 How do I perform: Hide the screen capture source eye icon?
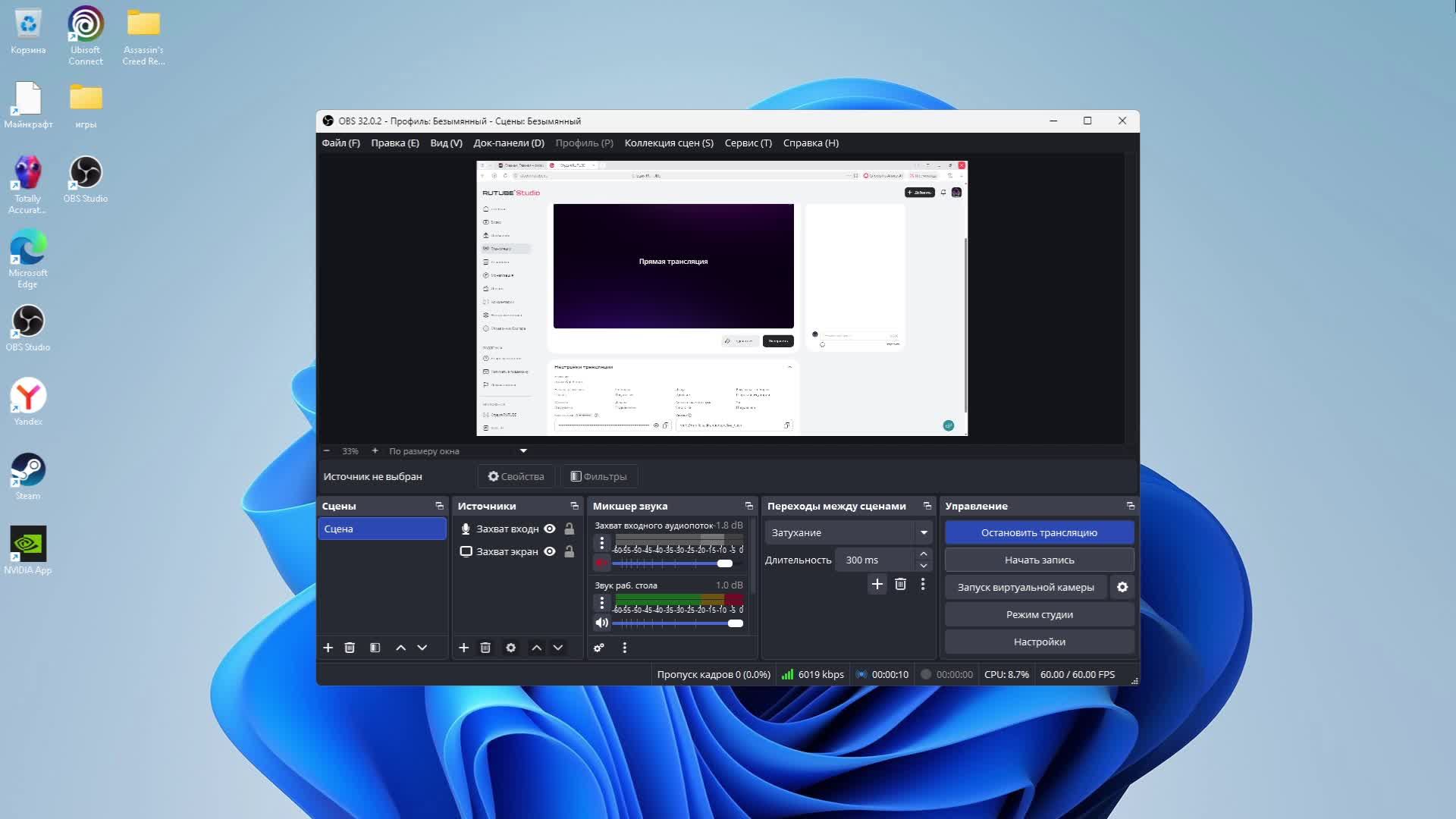coord(550,551)
